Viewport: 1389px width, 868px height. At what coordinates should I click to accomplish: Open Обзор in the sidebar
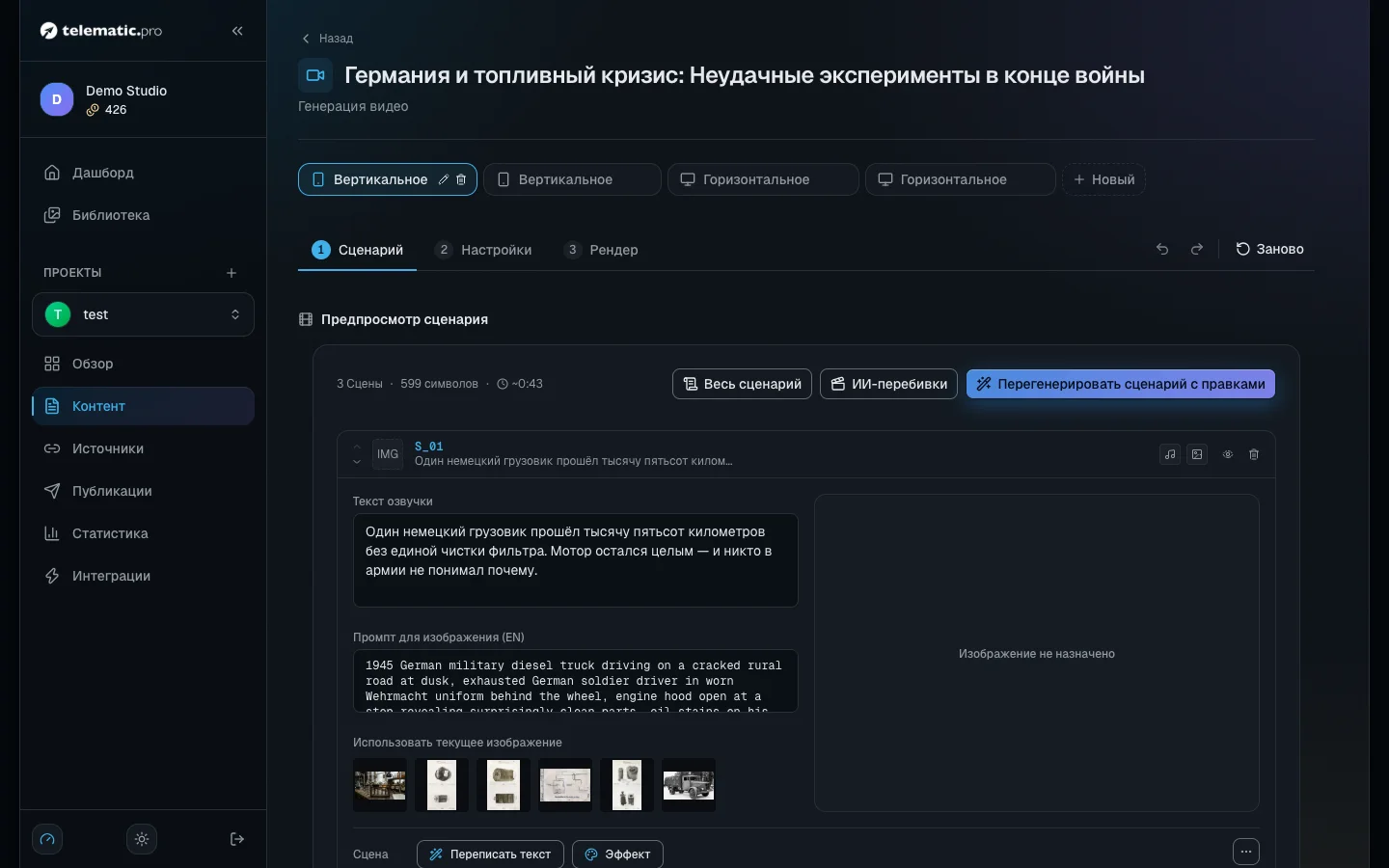click(x=143, y=364)
